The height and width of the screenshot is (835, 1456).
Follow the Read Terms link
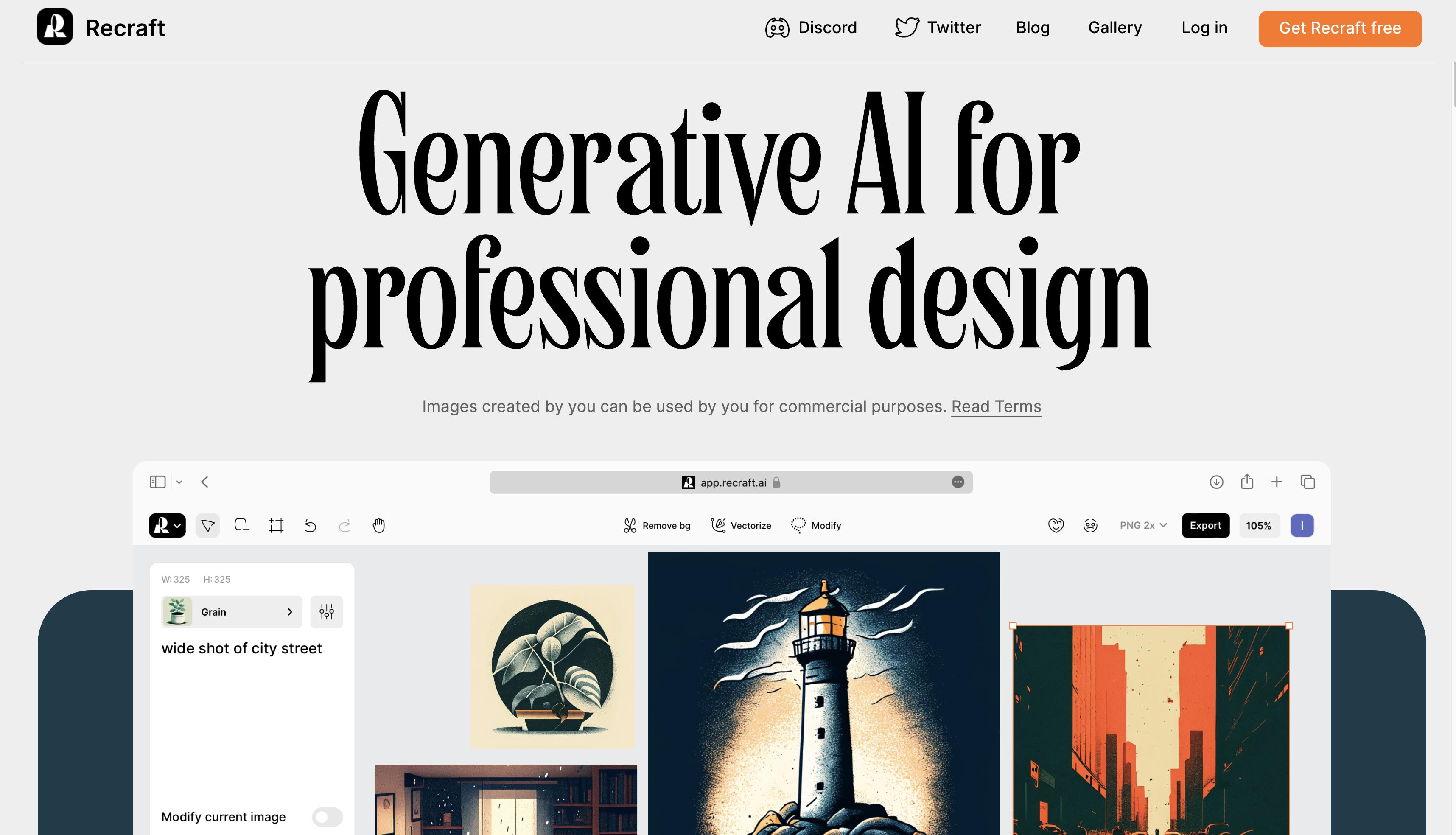pyautogui.click(x=996, y=406)
